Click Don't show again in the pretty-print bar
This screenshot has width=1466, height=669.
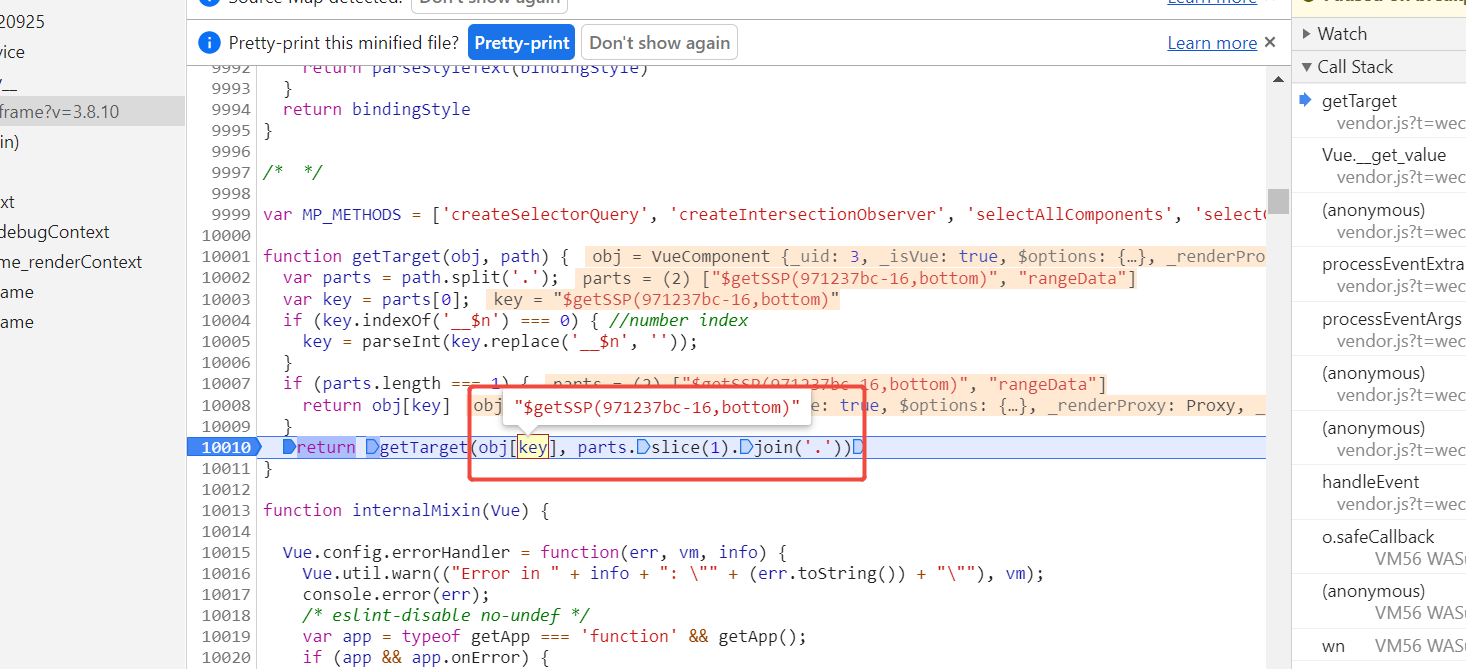pos(659,43)
